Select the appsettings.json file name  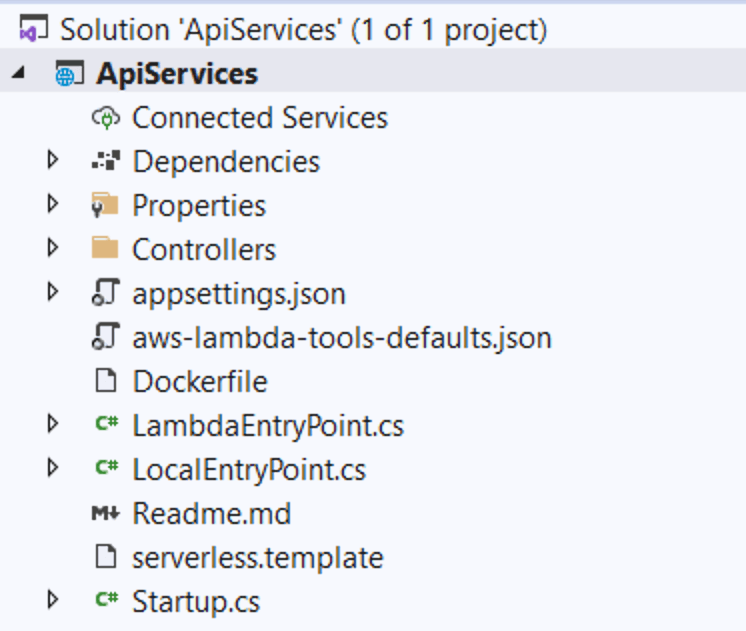239,295
